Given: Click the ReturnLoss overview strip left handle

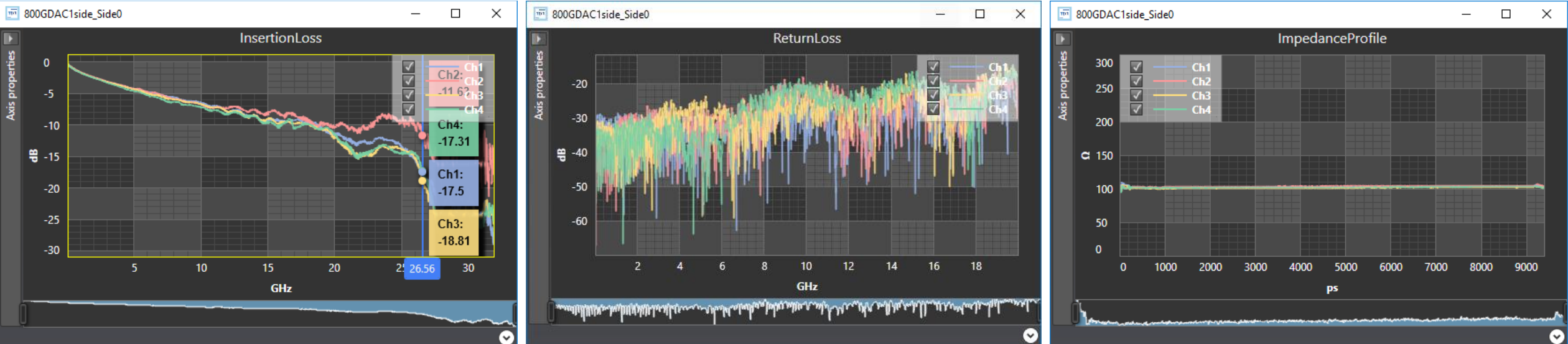Looking at the screenshot, I should point(551,312).
